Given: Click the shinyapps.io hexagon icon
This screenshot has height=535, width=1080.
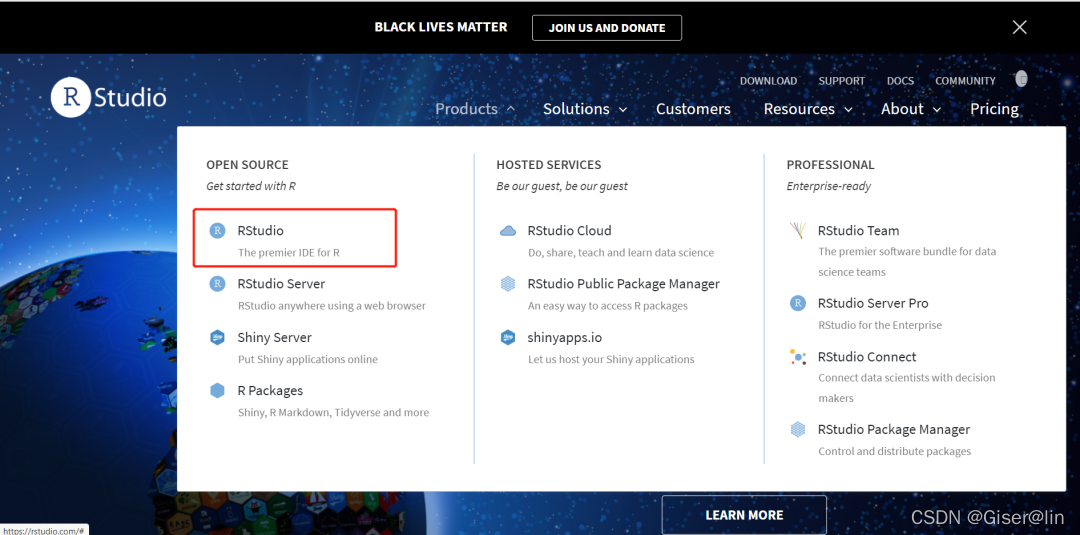Looking at the screenshot, I should [x=508, y=337].
